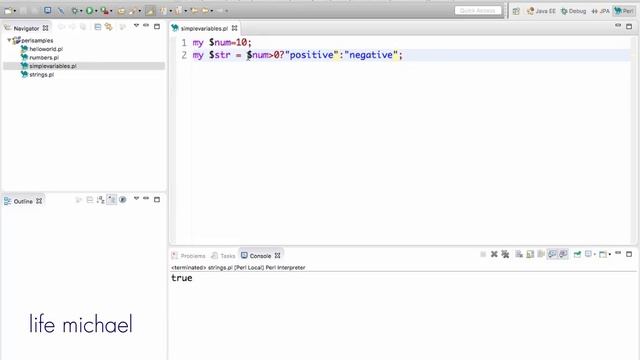Switch to the Java EE perspective

tap(541, 11)
